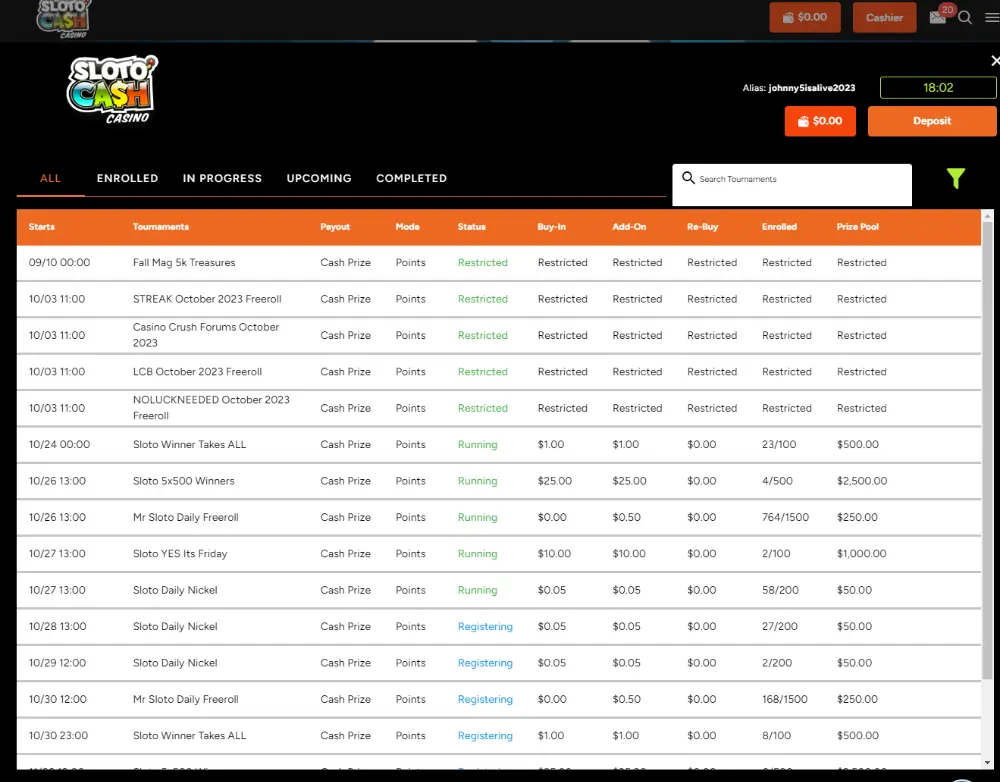Image resolution: width=1000 pixels, height=782 pixels.
Task: Click the orange Deposit button
Action: point(932,121)
